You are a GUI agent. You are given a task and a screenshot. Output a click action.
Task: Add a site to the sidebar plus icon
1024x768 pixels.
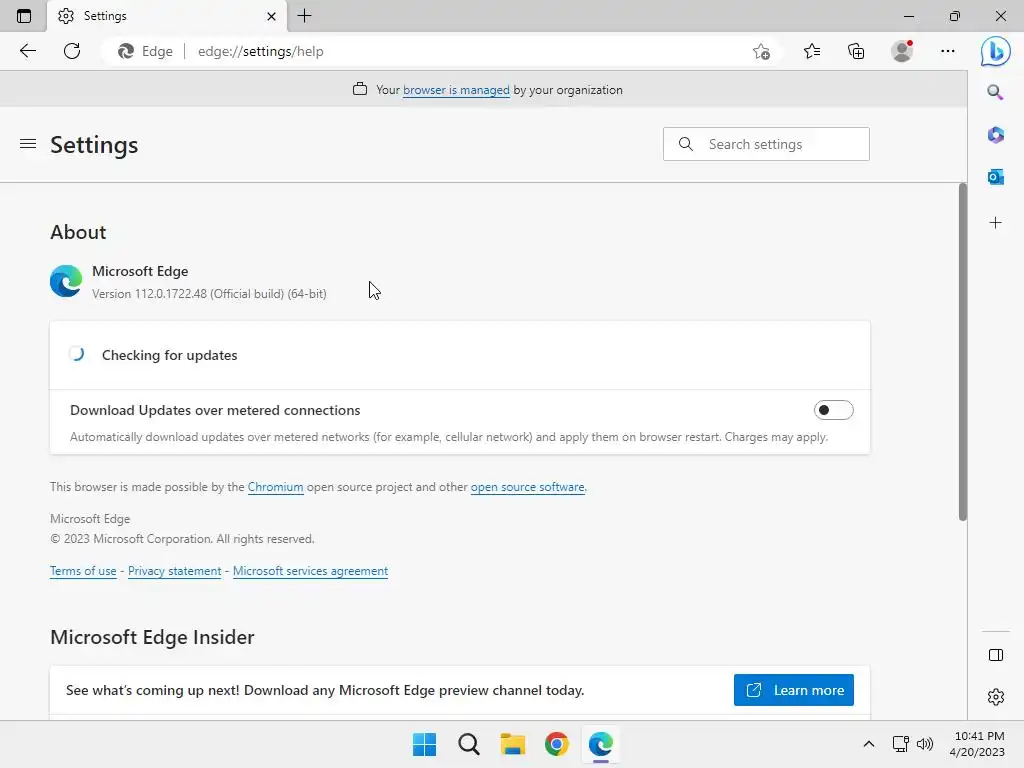(x=995, y=223)
